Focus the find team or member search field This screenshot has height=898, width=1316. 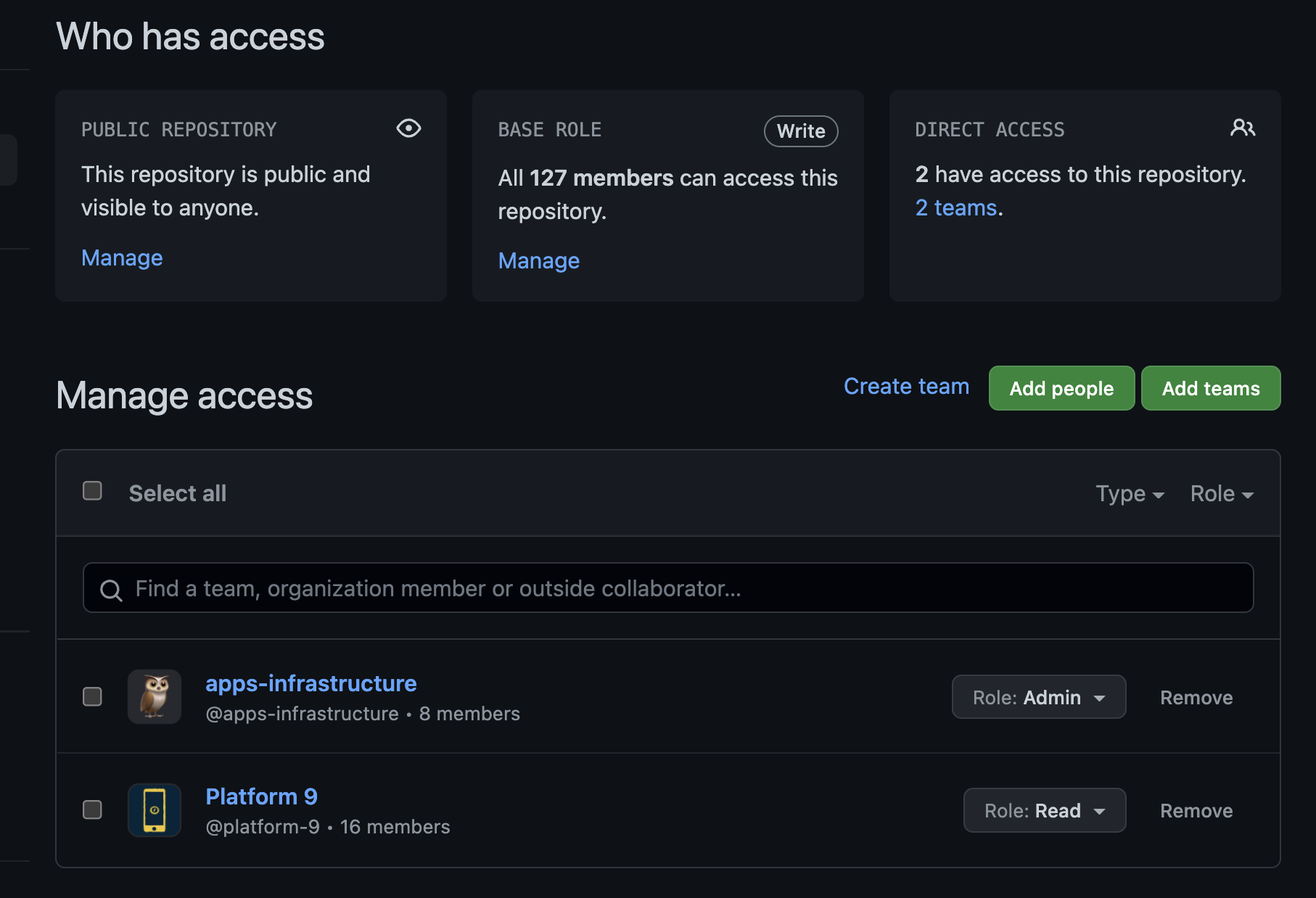click(x=667, y=588)
